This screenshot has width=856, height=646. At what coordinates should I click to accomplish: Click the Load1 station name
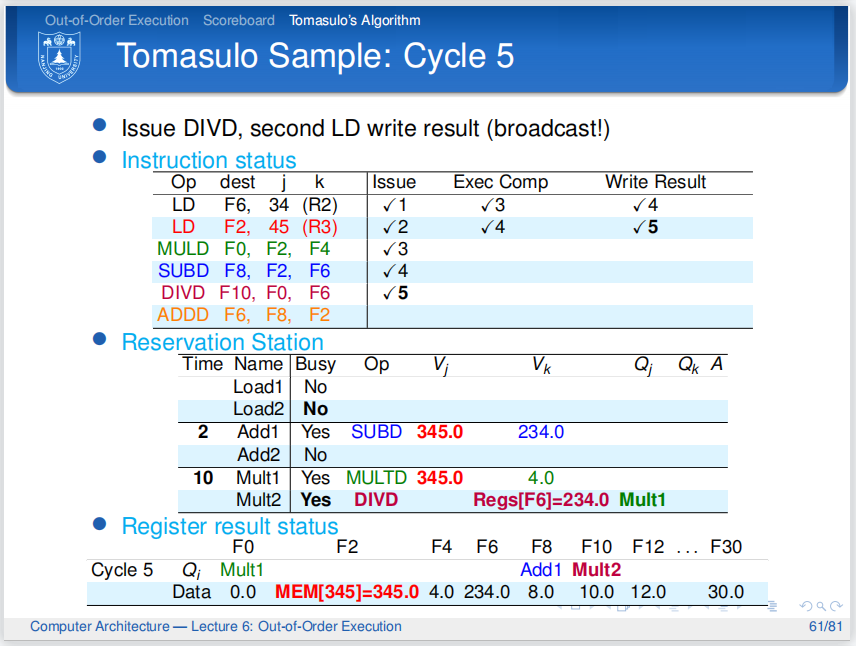tap(258, 387)
